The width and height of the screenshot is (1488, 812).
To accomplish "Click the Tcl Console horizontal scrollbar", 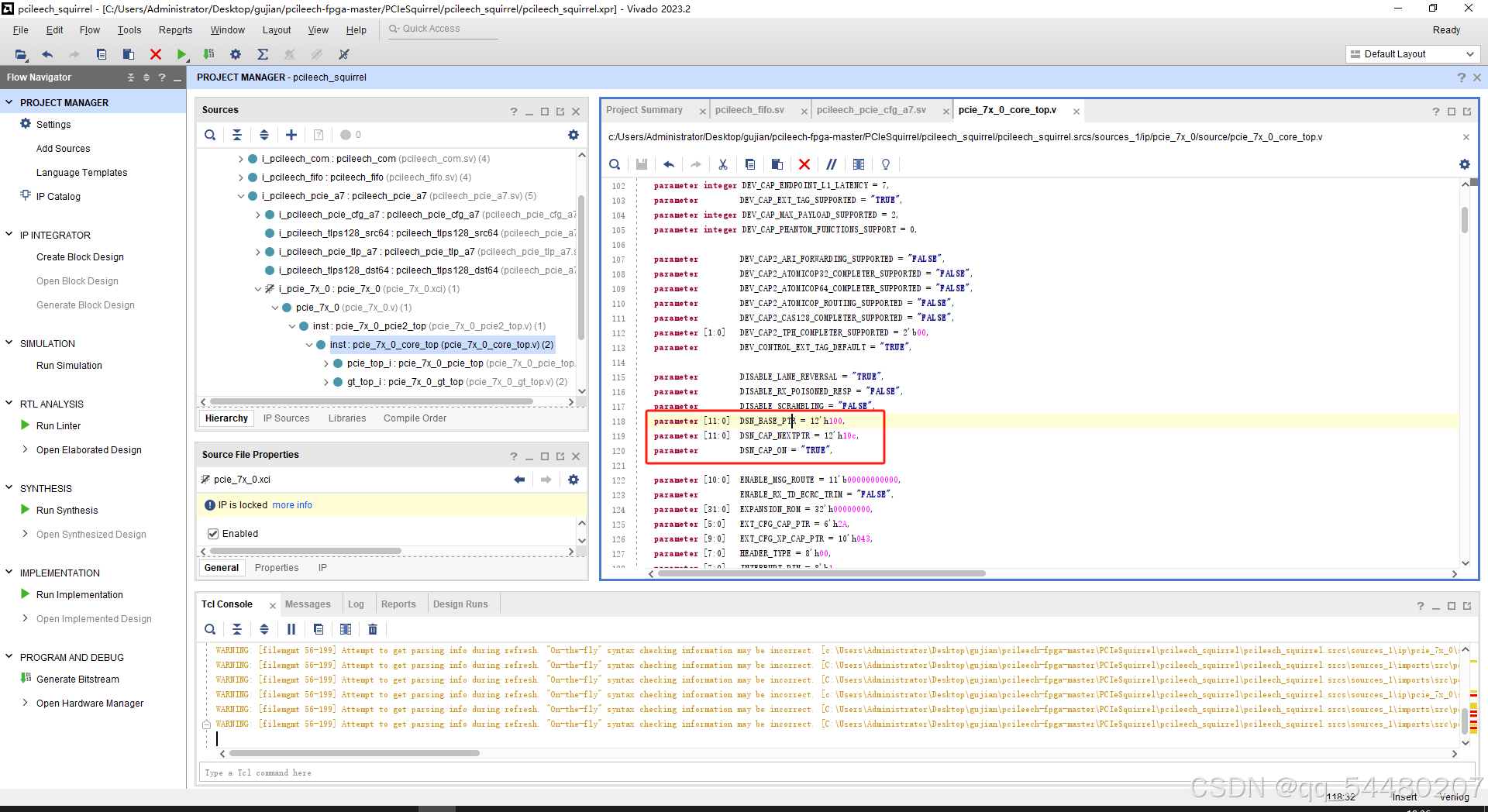I will click(x=354, y=753).
